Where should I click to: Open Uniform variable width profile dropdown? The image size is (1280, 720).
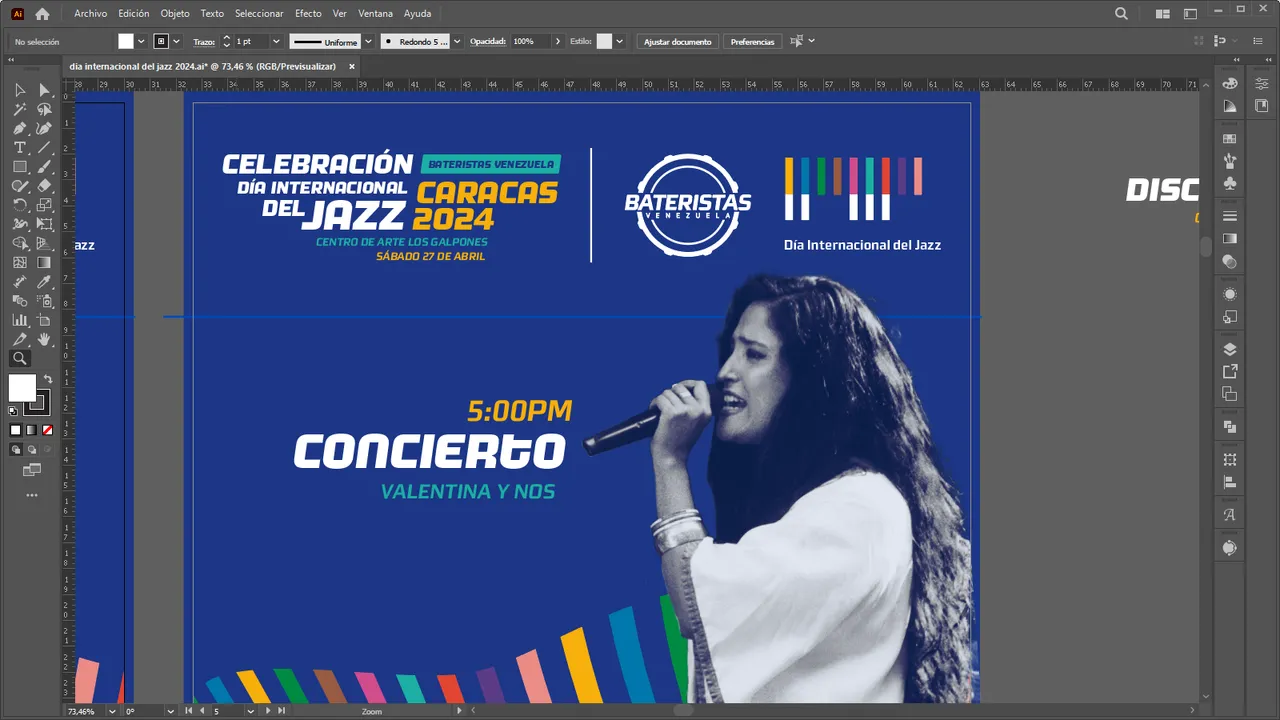(368, 42)
